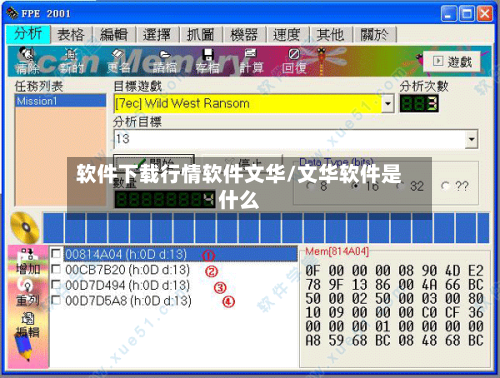Screen dimensions: 500x378
Task: Tick checkbox for address 00D7D5A8
Action: point(56,300)
